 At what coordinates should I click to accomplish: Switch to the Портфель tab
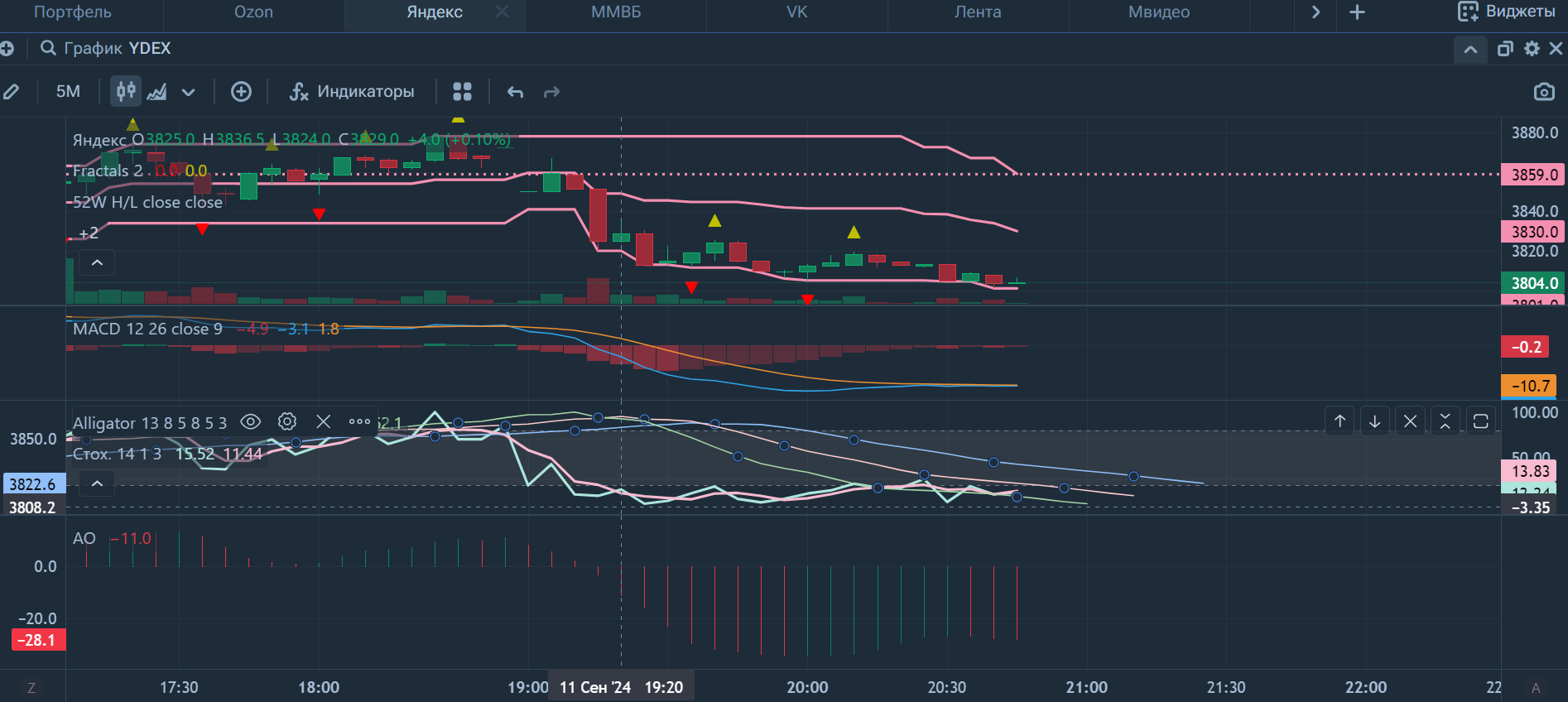pos(73,12)
